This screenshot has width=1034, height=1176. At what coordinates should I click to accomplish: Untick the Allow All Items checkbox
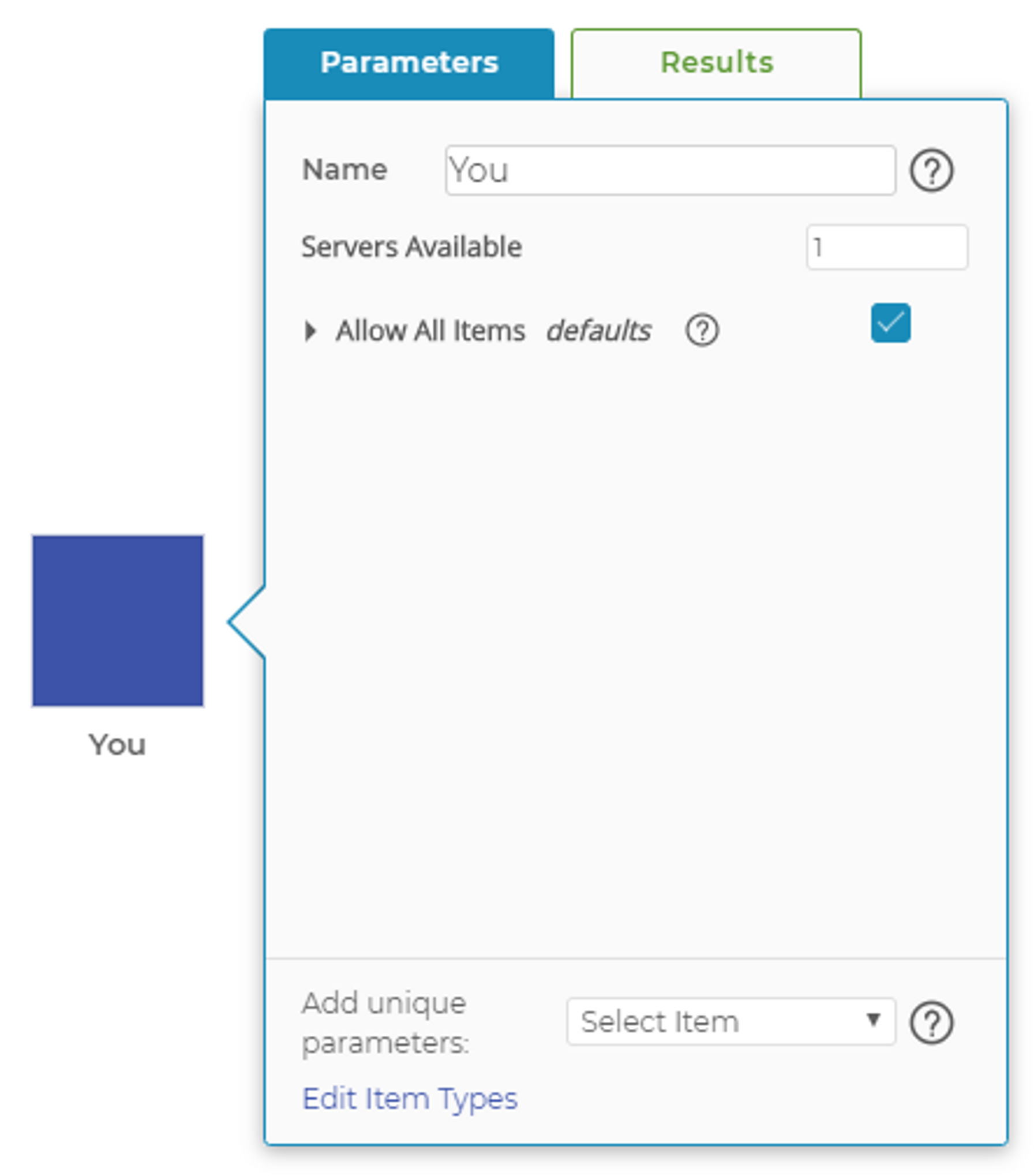pyautogui.click(x=890, y=323)
